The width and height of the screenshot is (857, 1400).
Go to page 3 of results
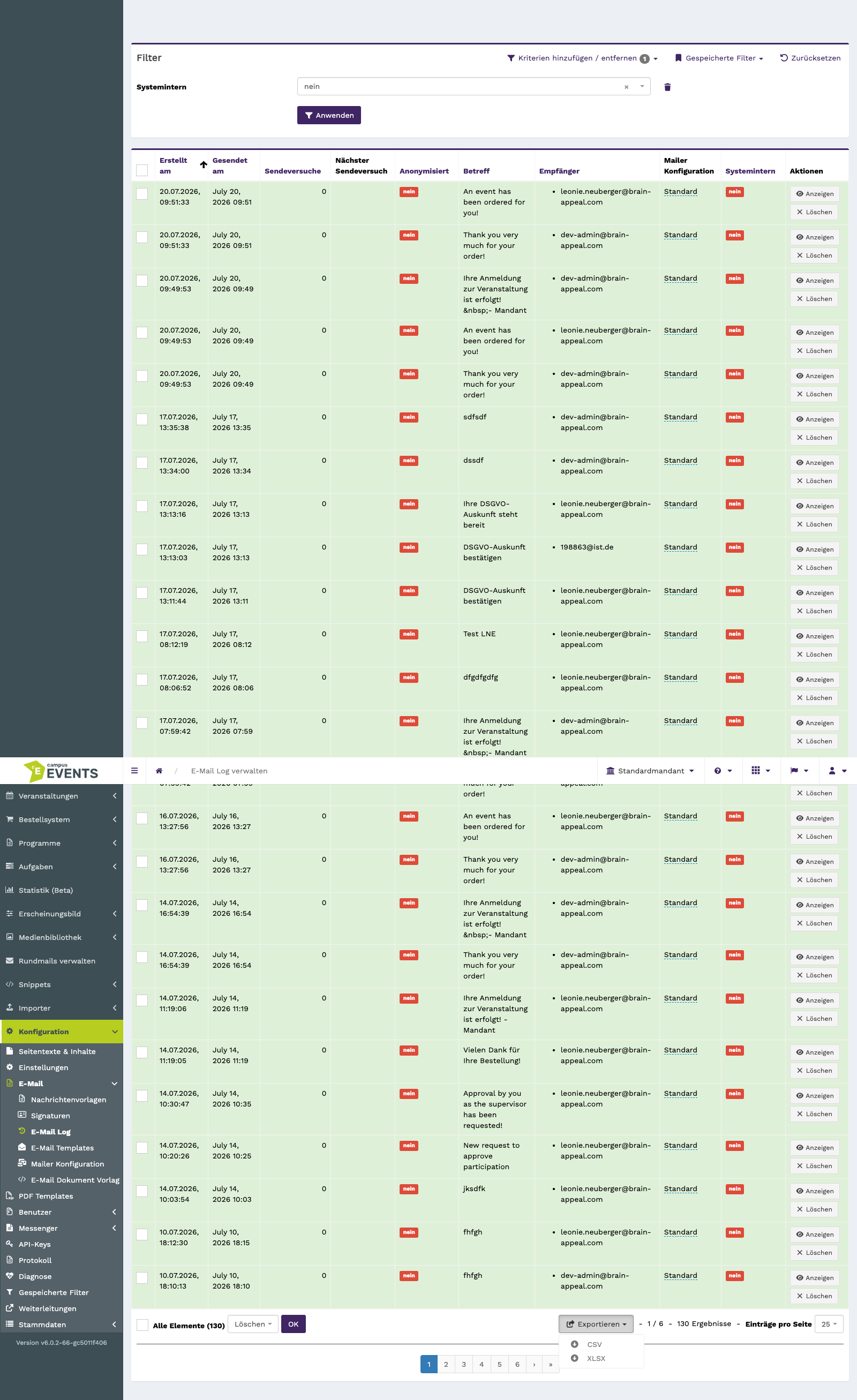pos(464,1364)
